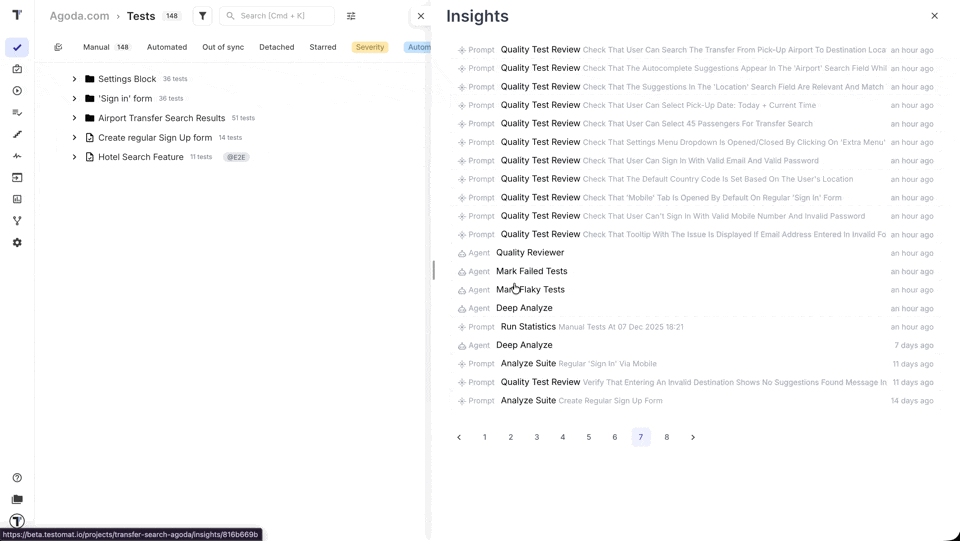Open insights page 6

[x=615, y=437]
